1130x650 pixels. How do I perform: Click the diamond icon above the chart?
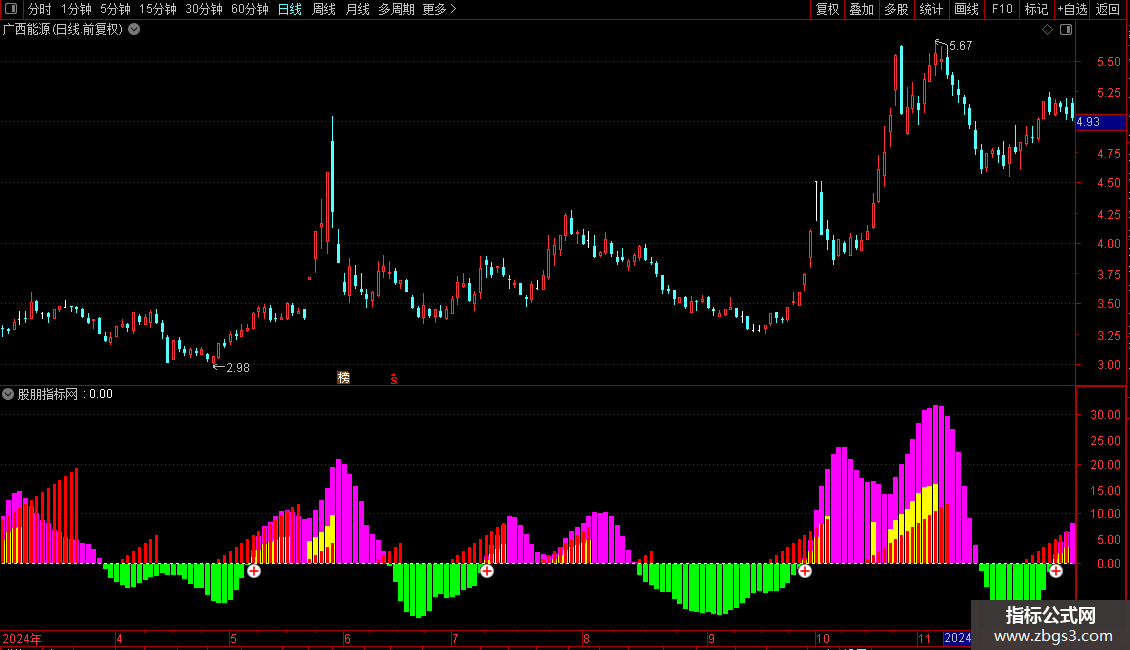(1048, 30)
